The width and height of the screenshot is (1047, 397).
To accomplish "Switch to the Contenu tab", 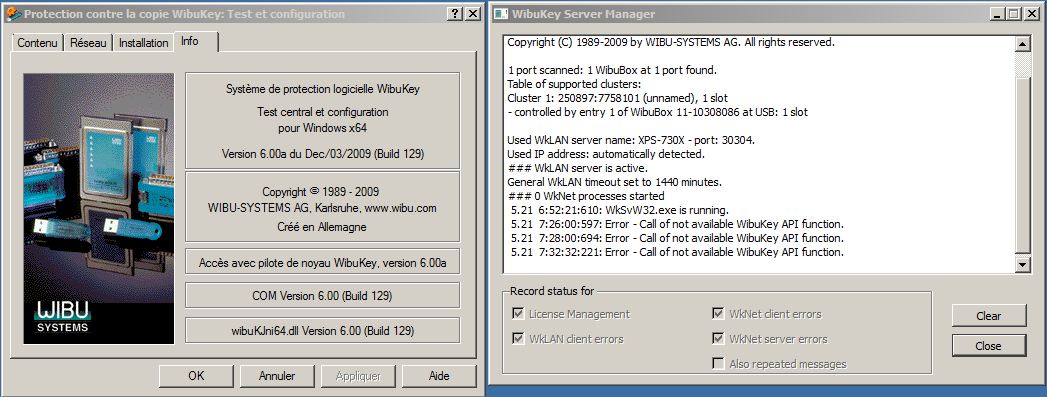I will (x=37, y=43).
